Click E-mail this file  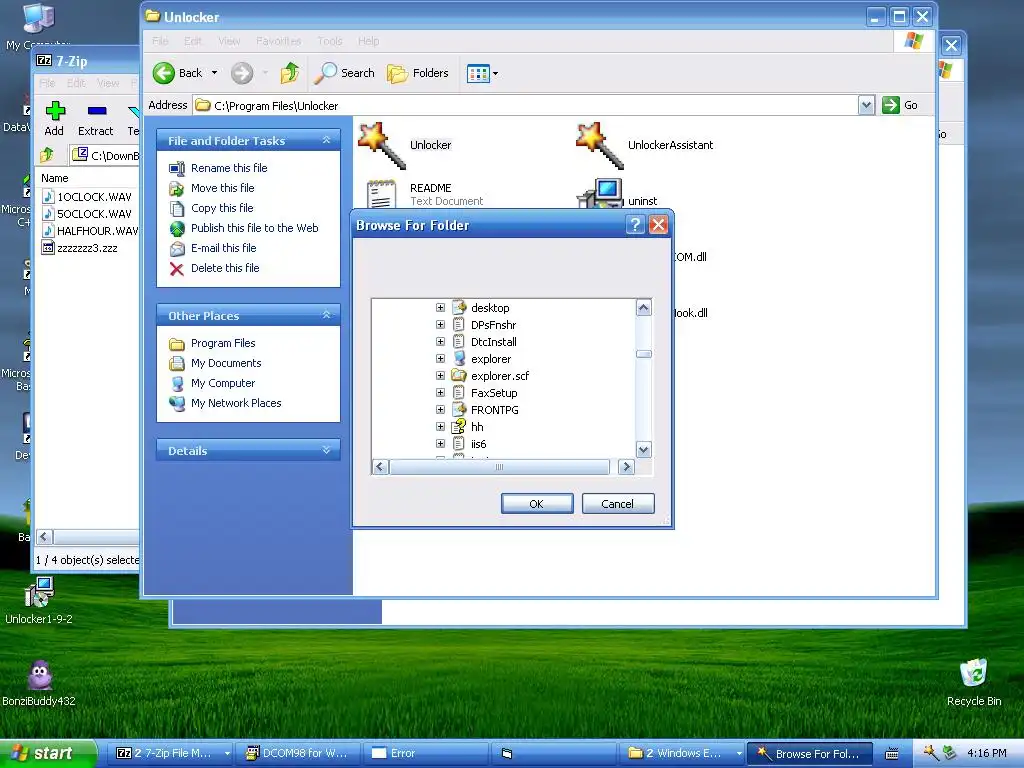223,248
